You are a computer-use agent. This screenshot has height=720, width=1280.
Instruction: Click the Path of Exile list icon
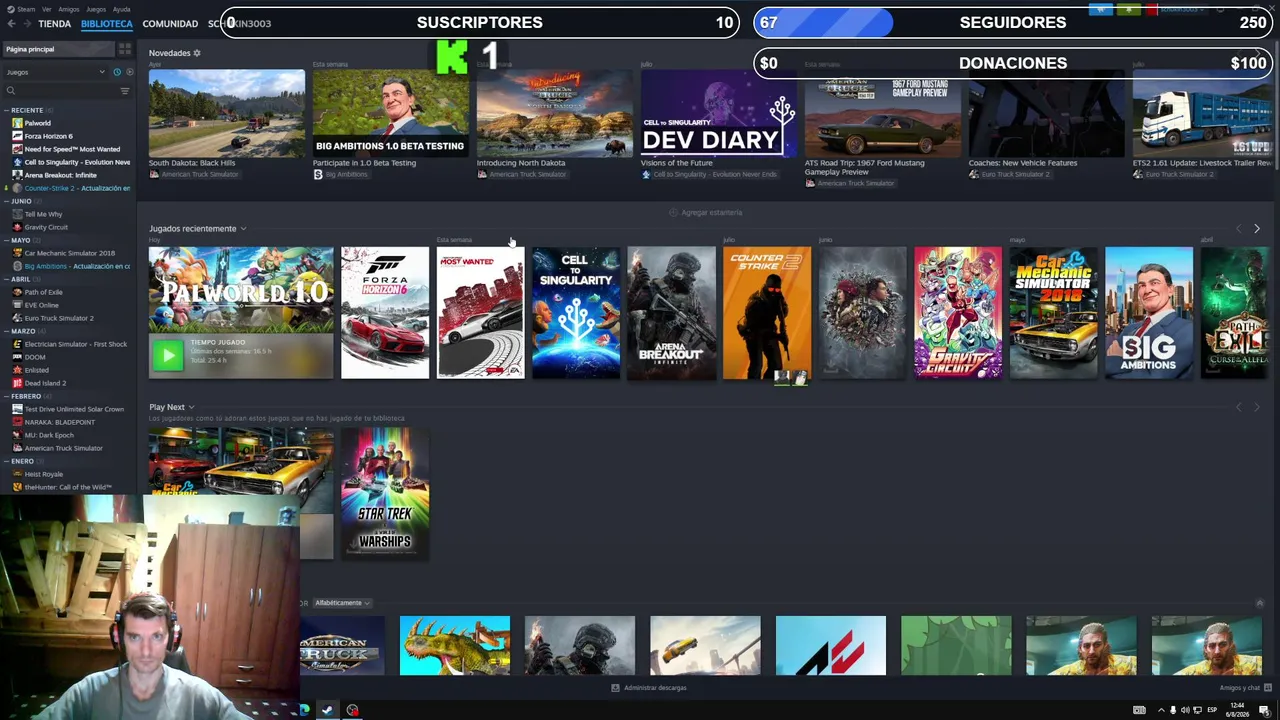tap(17, 292)
